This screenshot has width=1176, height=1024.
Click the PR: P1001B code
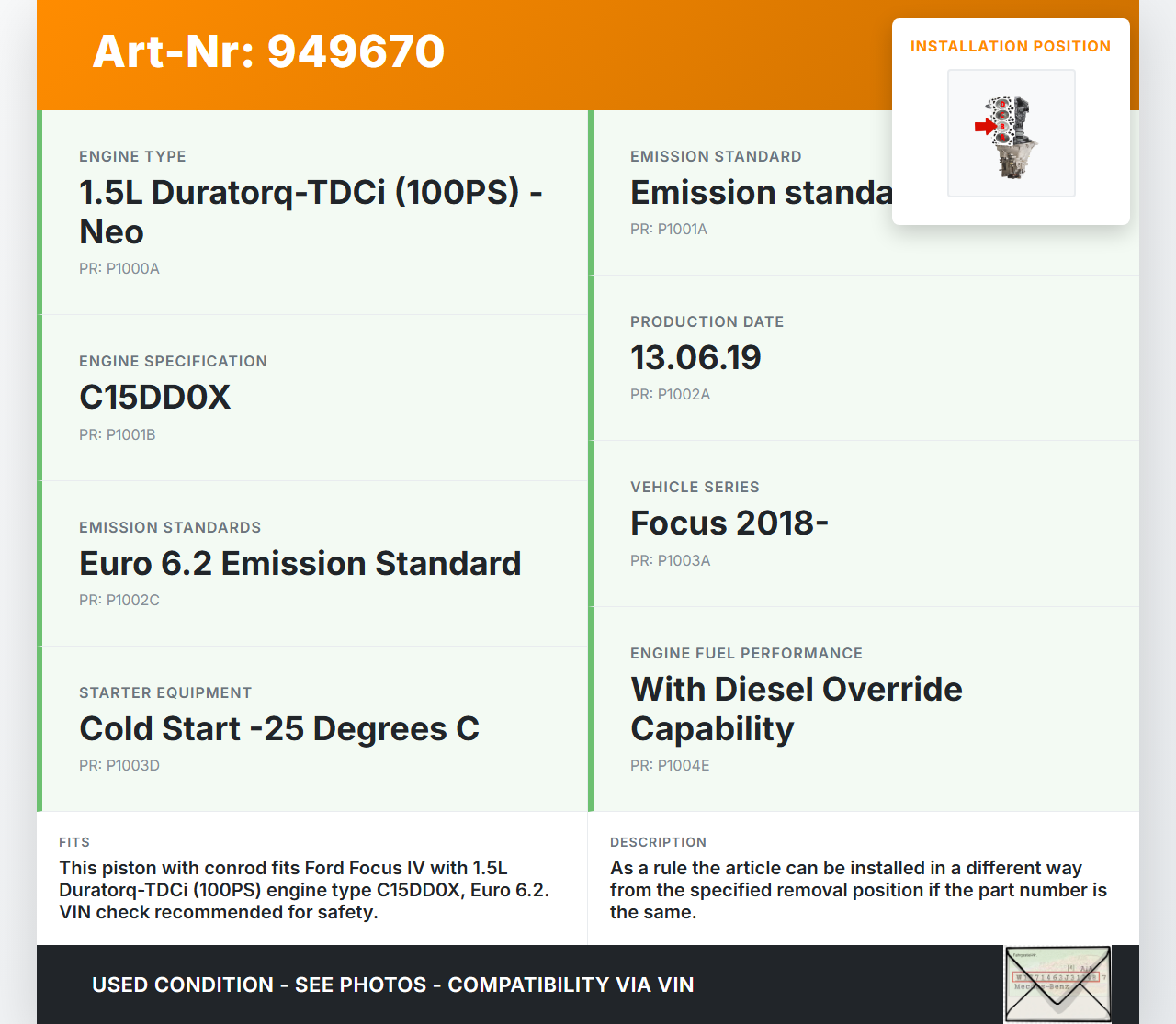coord(118,434)
